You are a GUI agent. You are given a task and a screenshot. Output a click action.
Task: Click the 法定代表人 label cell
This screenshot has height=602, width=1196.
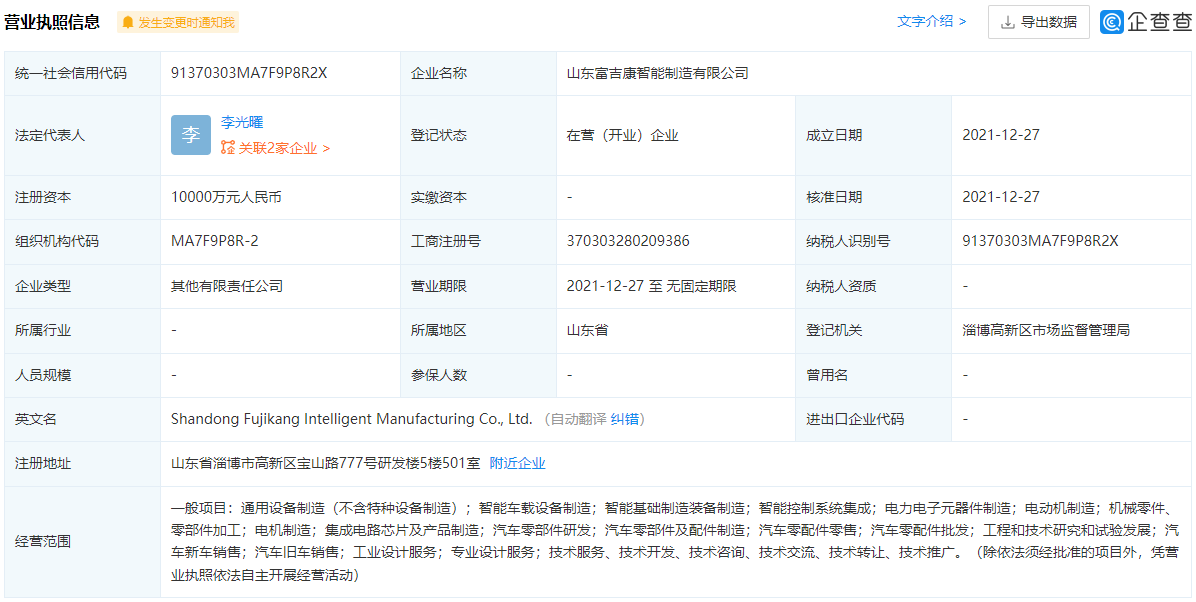(x=82, y=136)
